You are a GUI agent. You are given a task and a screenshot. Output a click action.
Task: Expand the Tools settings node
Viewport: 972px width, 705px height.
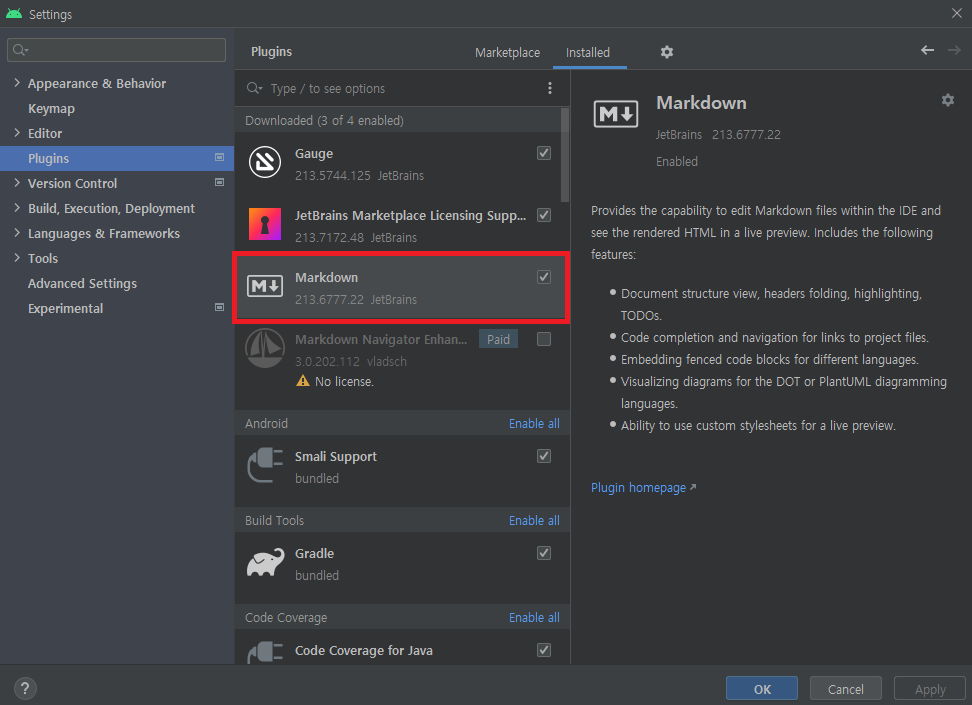(17, 257)
